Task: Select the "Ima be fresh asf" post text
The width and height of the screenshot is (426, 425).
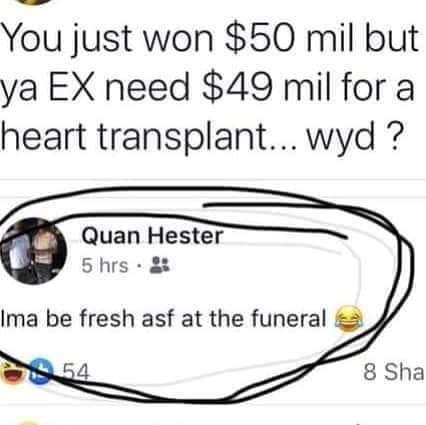Action: (x=164, y=318)
